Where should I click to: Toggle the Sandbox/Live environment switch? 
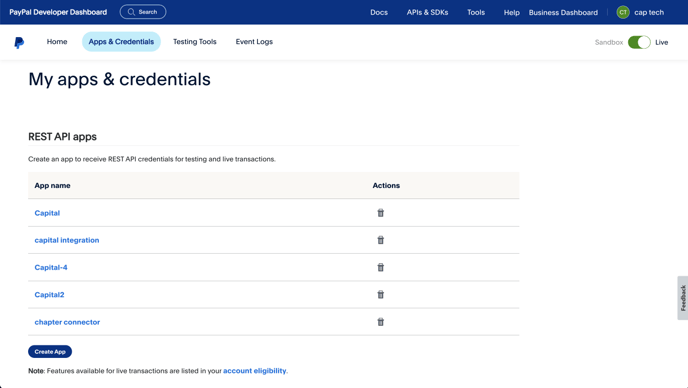639,42
